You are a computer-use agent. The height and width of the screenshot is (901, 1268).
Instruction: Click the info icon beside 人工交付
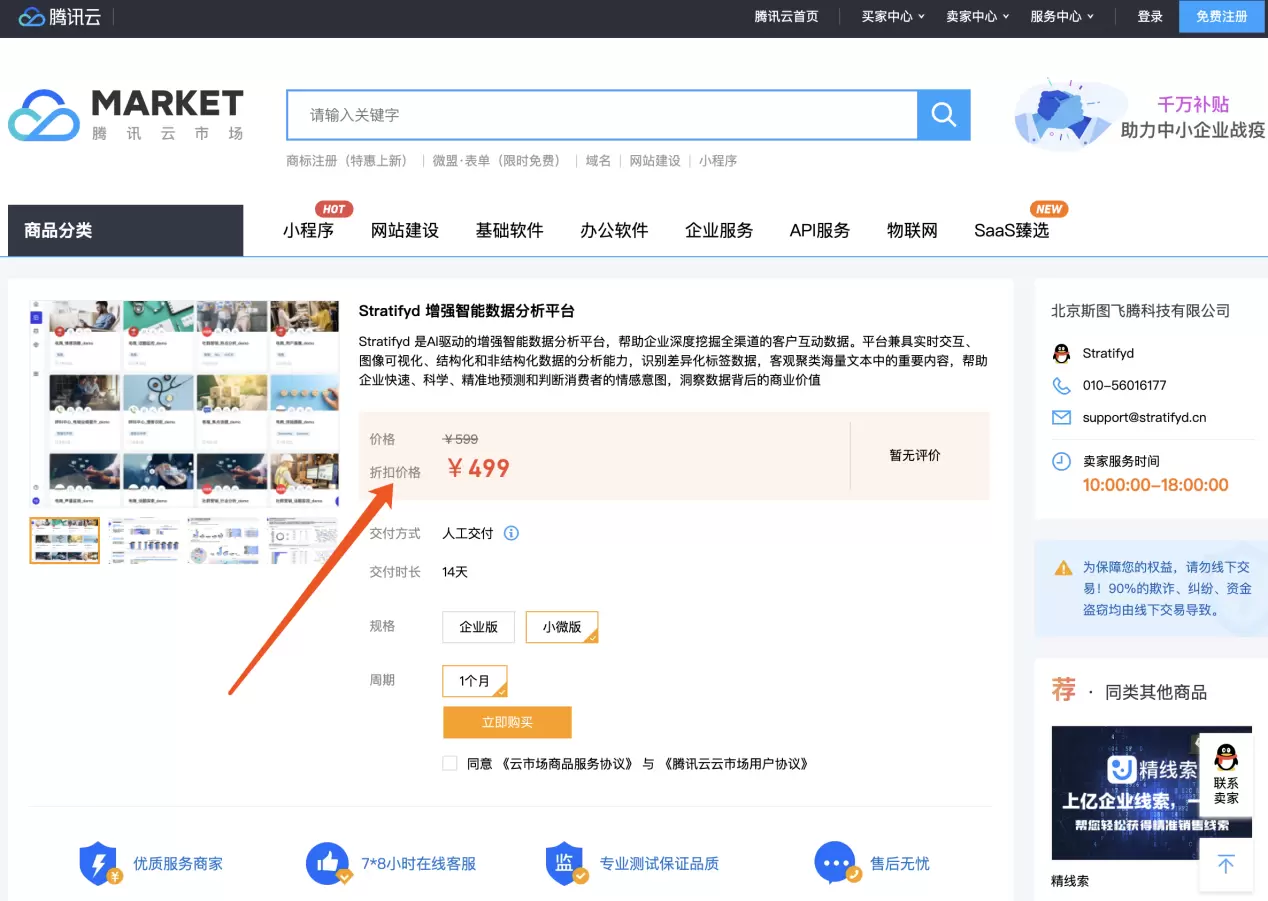pyautogui.click(x=511, y=533)
